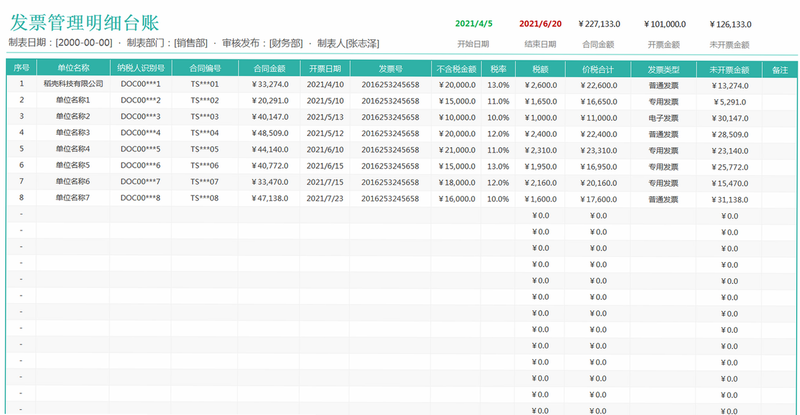The height and width of the screenshot is (415, 800).
Task: Select the 合同编号 column header
Action: (205, 68)
